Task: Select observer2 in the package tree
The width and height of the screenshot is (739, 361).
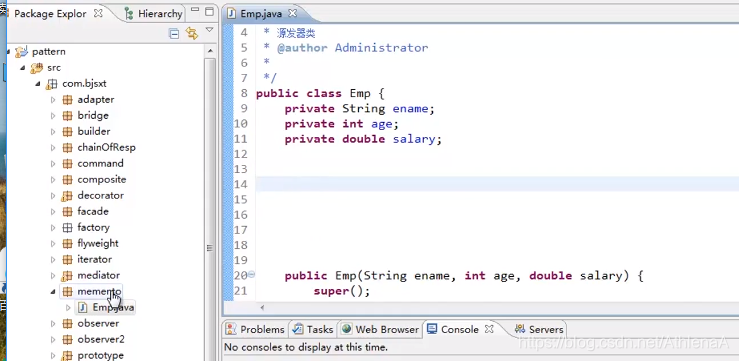Action: (101, 339)
